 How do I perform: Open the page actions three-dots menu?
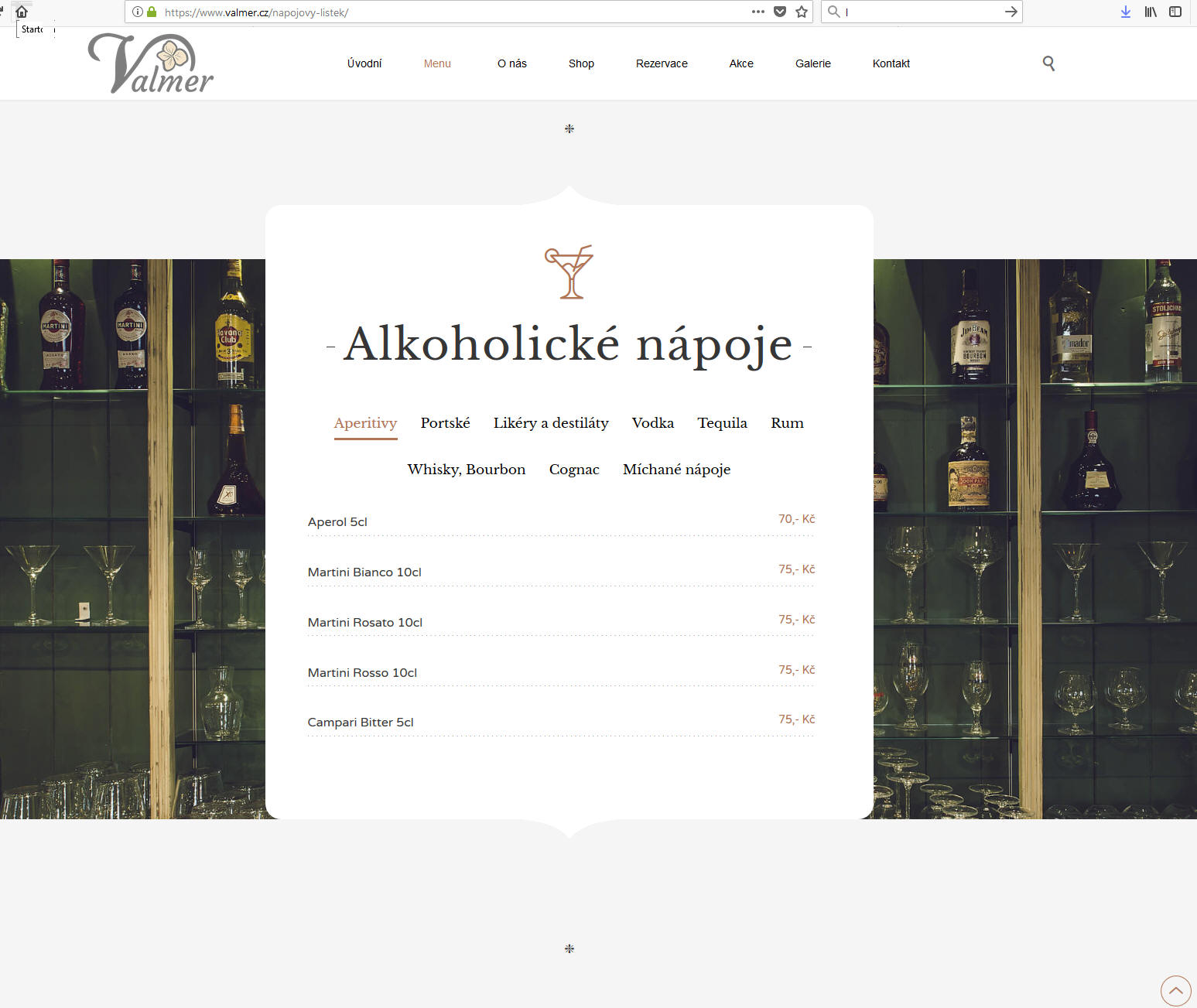click(758, 12)
